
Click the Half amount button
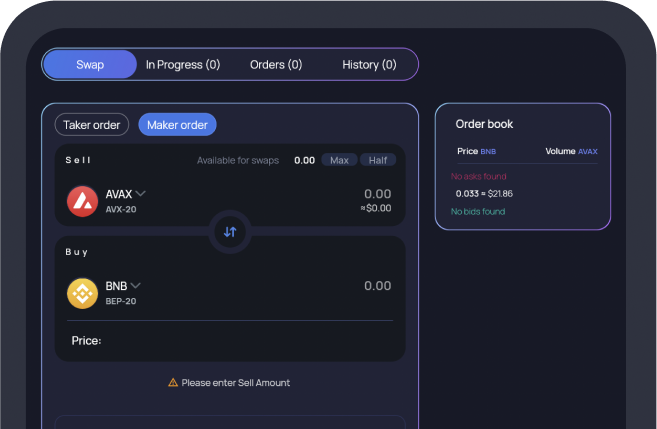[378, 160]
